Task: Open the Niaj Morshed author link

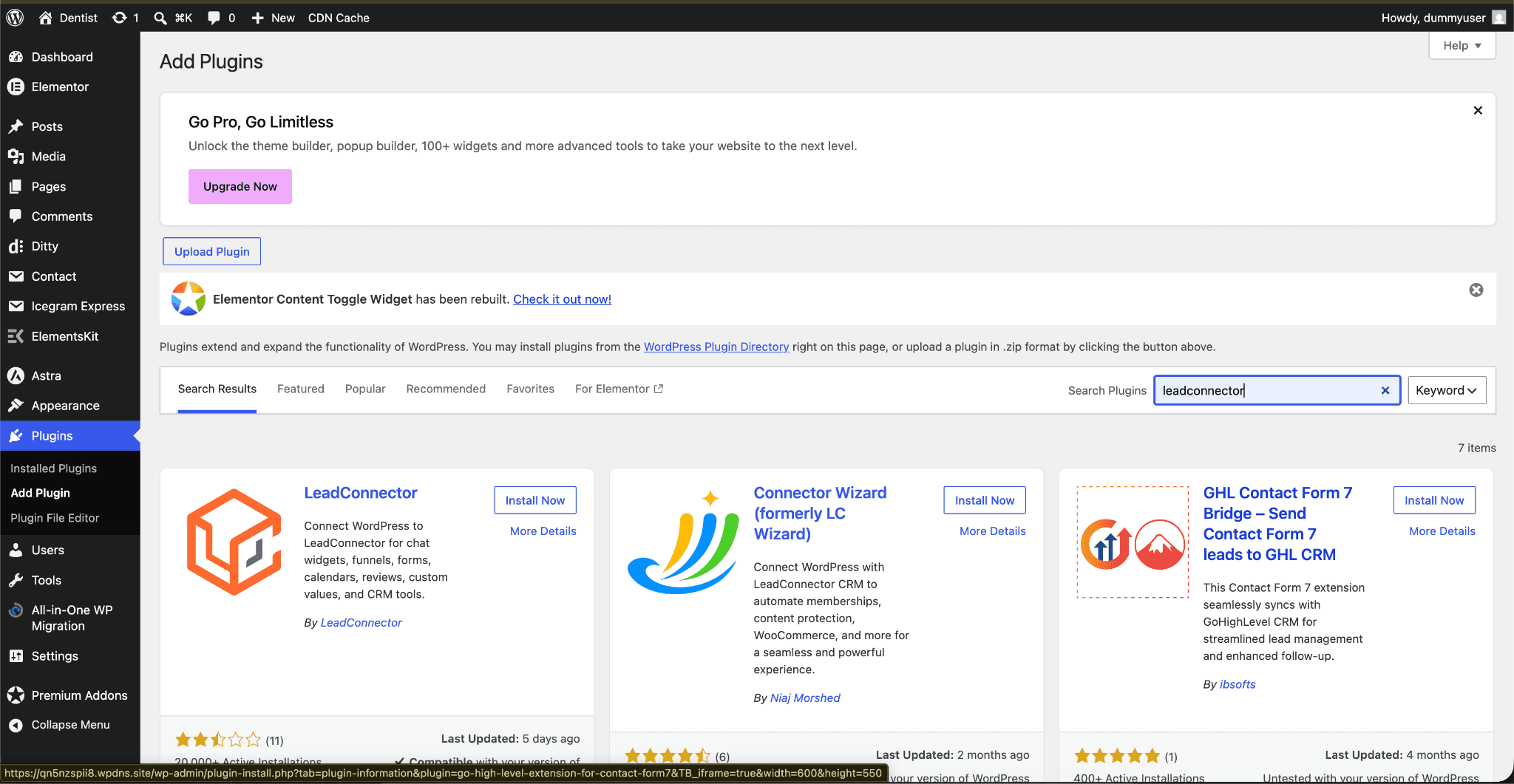Action: point(805,698)
